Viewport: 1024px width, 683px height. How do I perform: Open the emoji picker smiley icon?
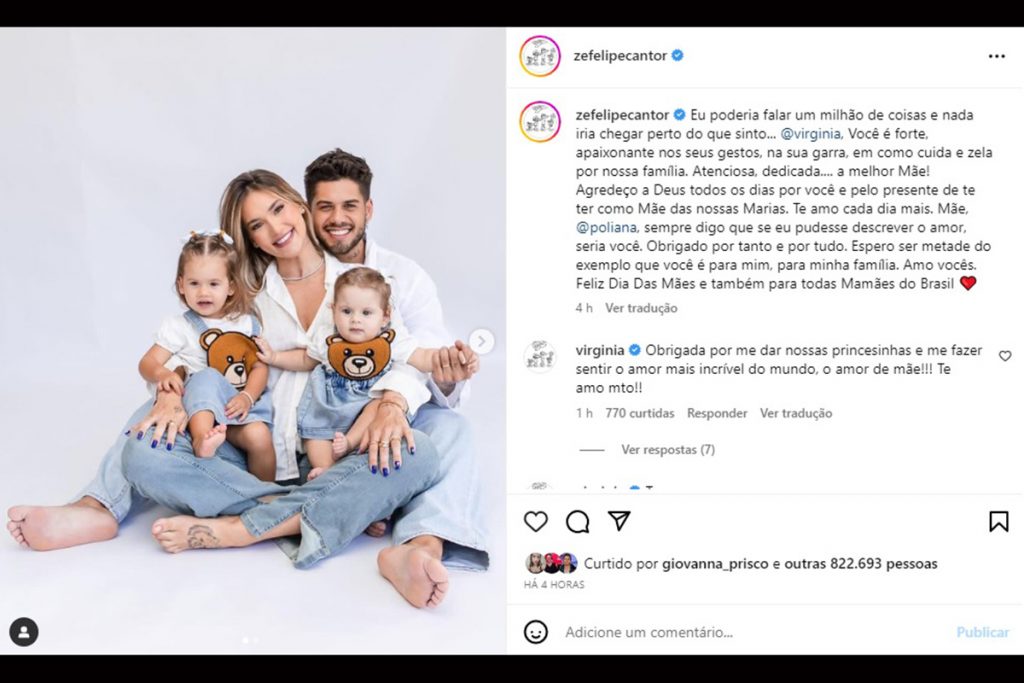[536, 632]
